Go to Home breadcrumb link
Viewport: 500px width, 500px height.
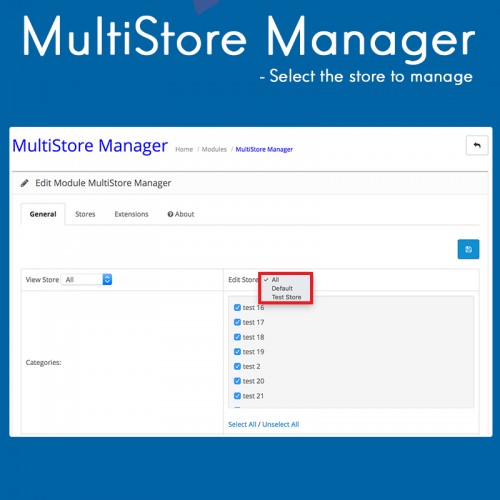point(184,149)
